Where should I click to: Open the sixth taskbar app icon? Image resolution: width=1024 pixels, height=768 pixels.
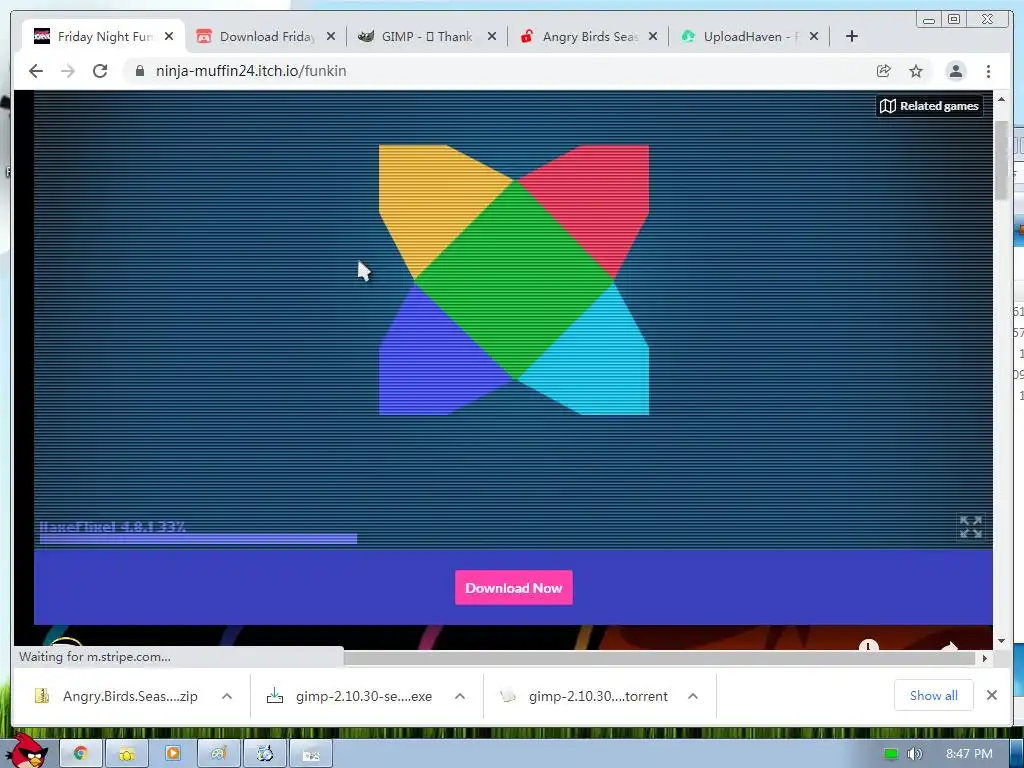264,754
